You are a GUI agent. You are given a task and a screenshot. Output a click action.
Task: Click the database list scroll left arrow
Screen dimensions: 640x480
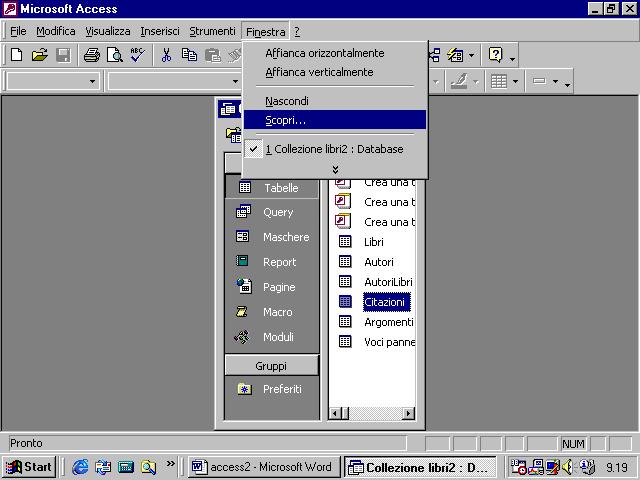point(335,413)
